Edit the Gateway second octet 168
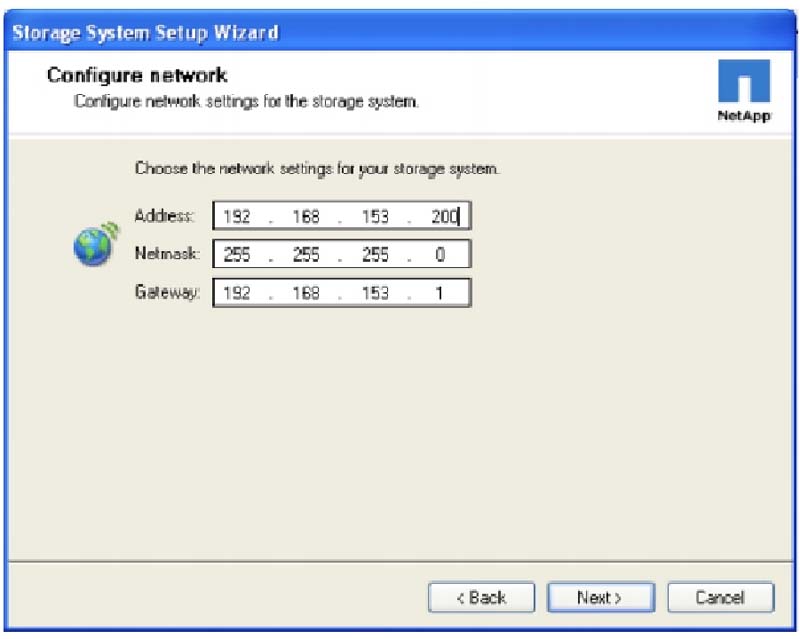800x639 pixels. 306,293
